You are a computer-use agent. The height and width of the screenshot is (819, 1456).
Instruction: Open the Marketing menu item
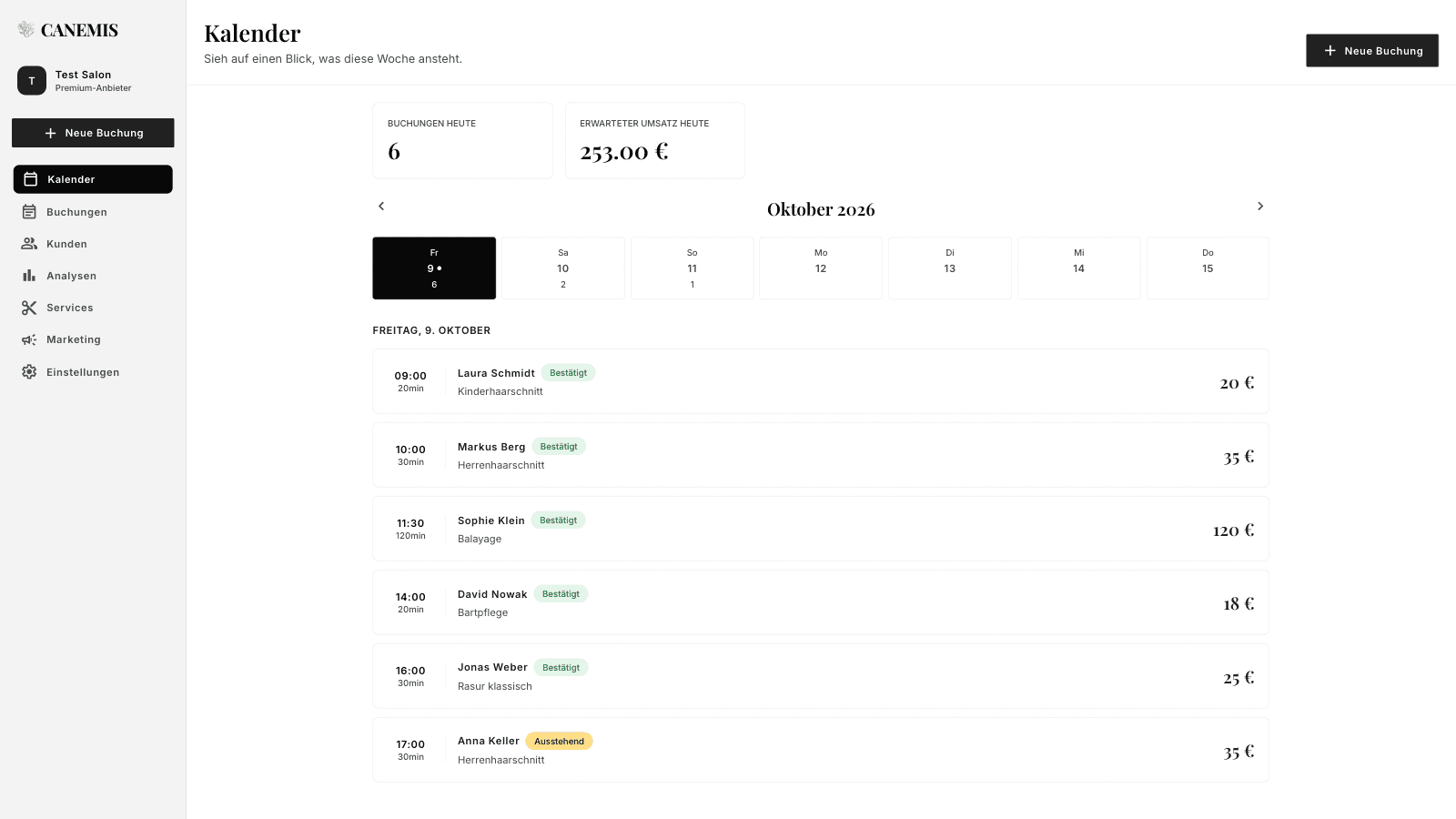(93, 339)
